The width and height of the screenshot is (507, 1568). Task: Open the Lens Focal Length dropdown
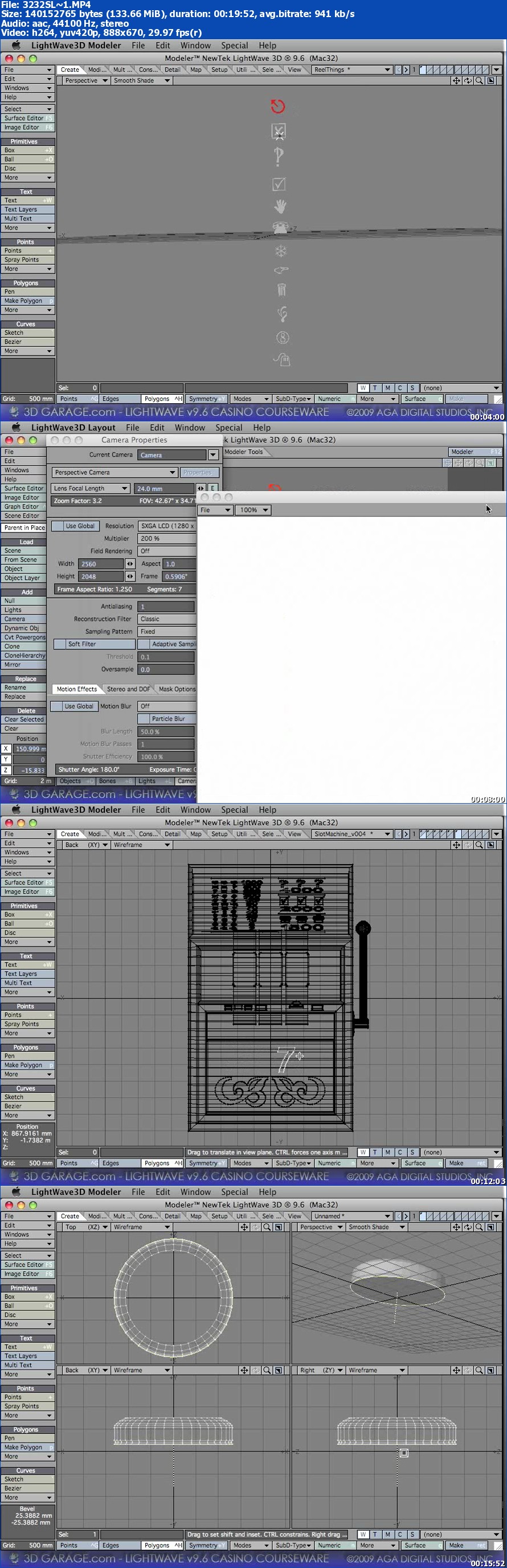[x=90, y=488]
